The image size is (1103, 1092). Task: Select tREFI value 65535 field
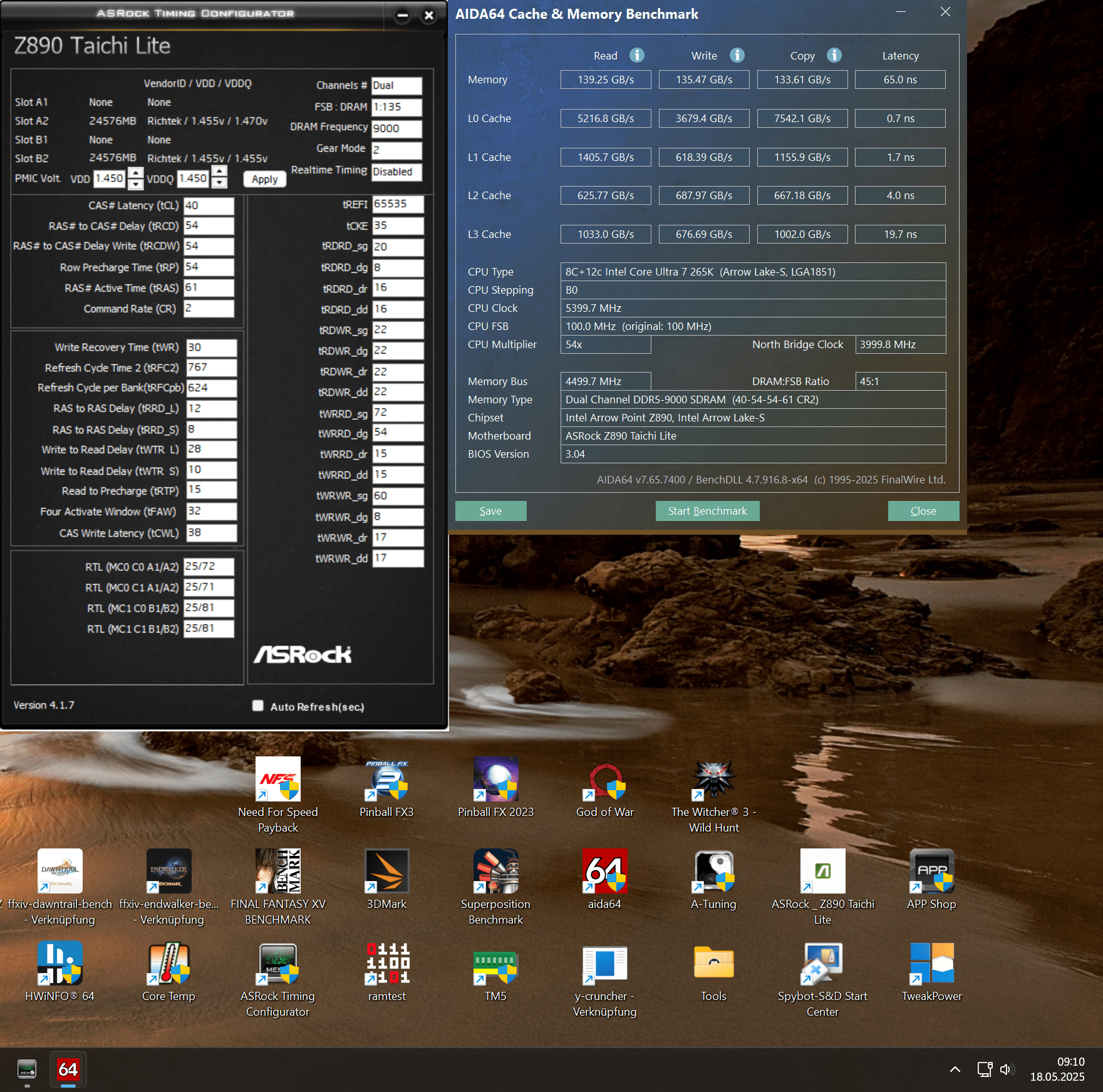coord(398,204)
